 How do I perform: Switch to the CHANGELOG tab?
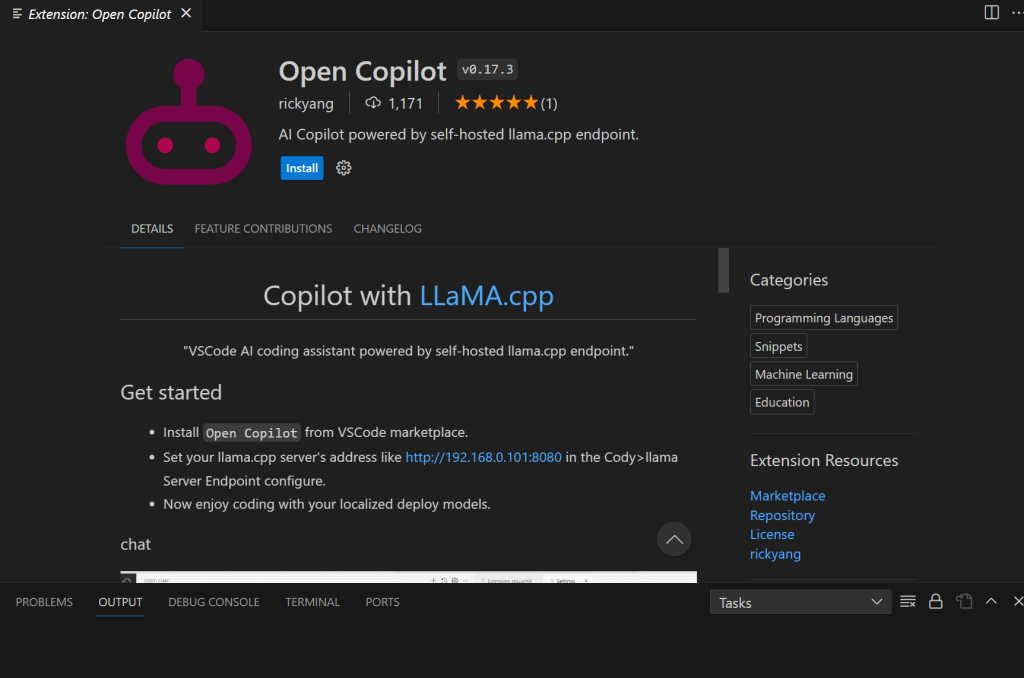[387, 229]
